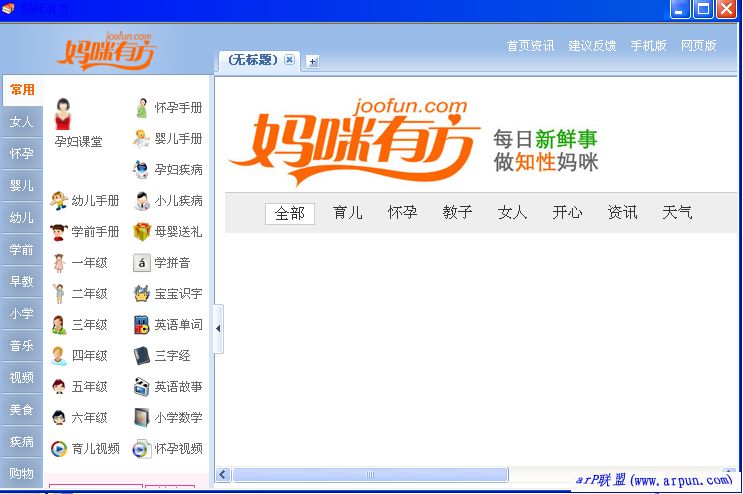This screenshot has width=743, height=494.
Task: Select the 资讯 category filter
Action: click(x=623, y=213)
